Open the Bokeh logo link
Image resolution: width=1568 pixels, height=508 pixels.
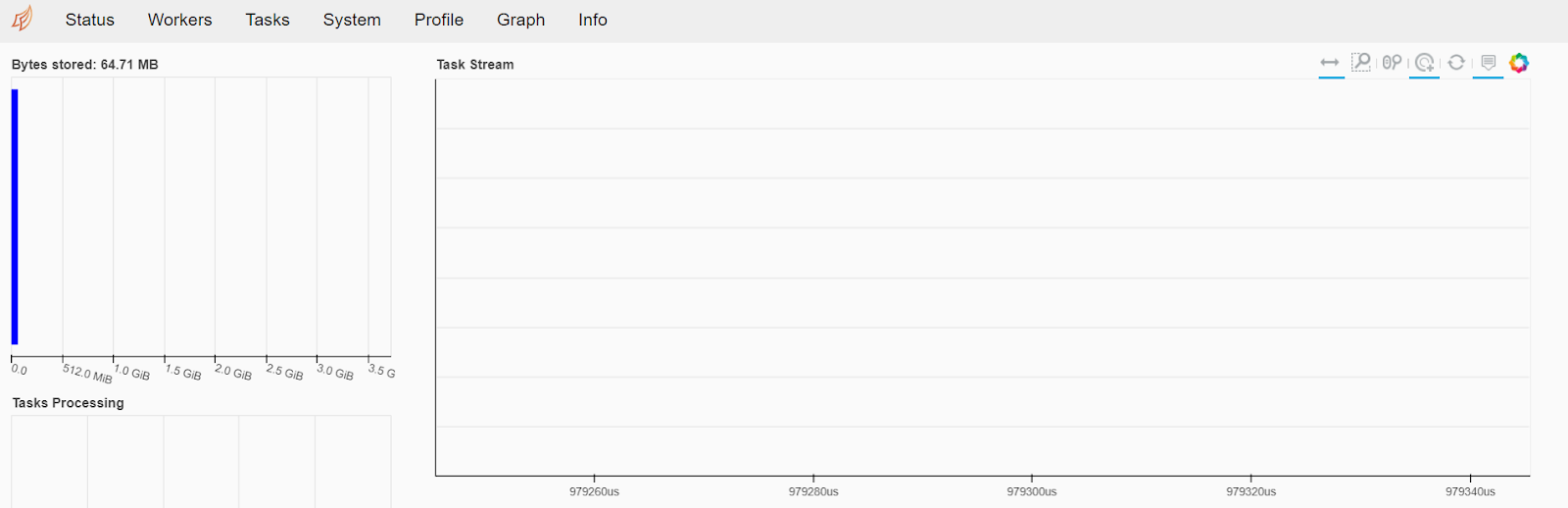1519,63
